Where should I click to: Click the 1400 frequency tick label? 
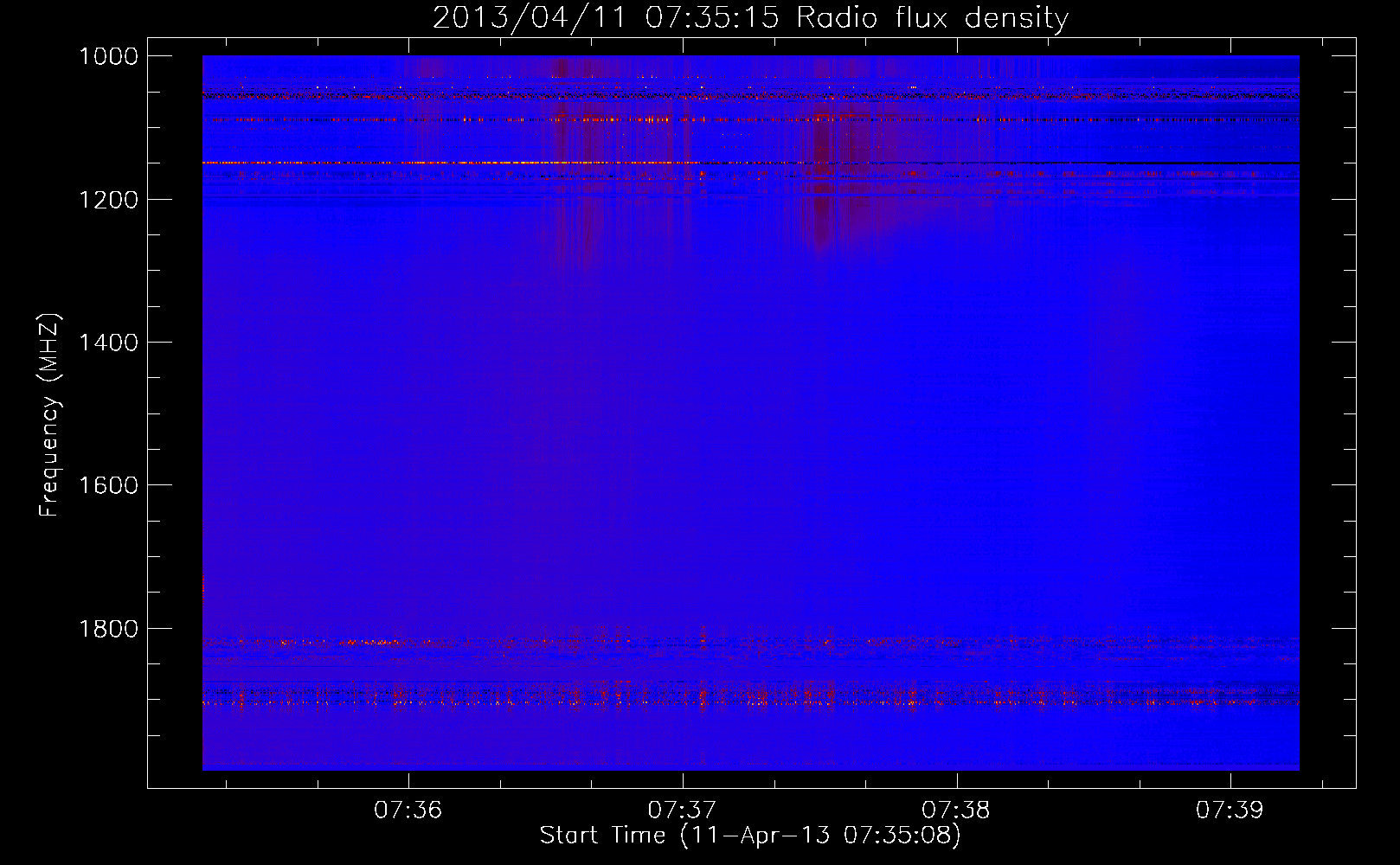pos(108,343)
